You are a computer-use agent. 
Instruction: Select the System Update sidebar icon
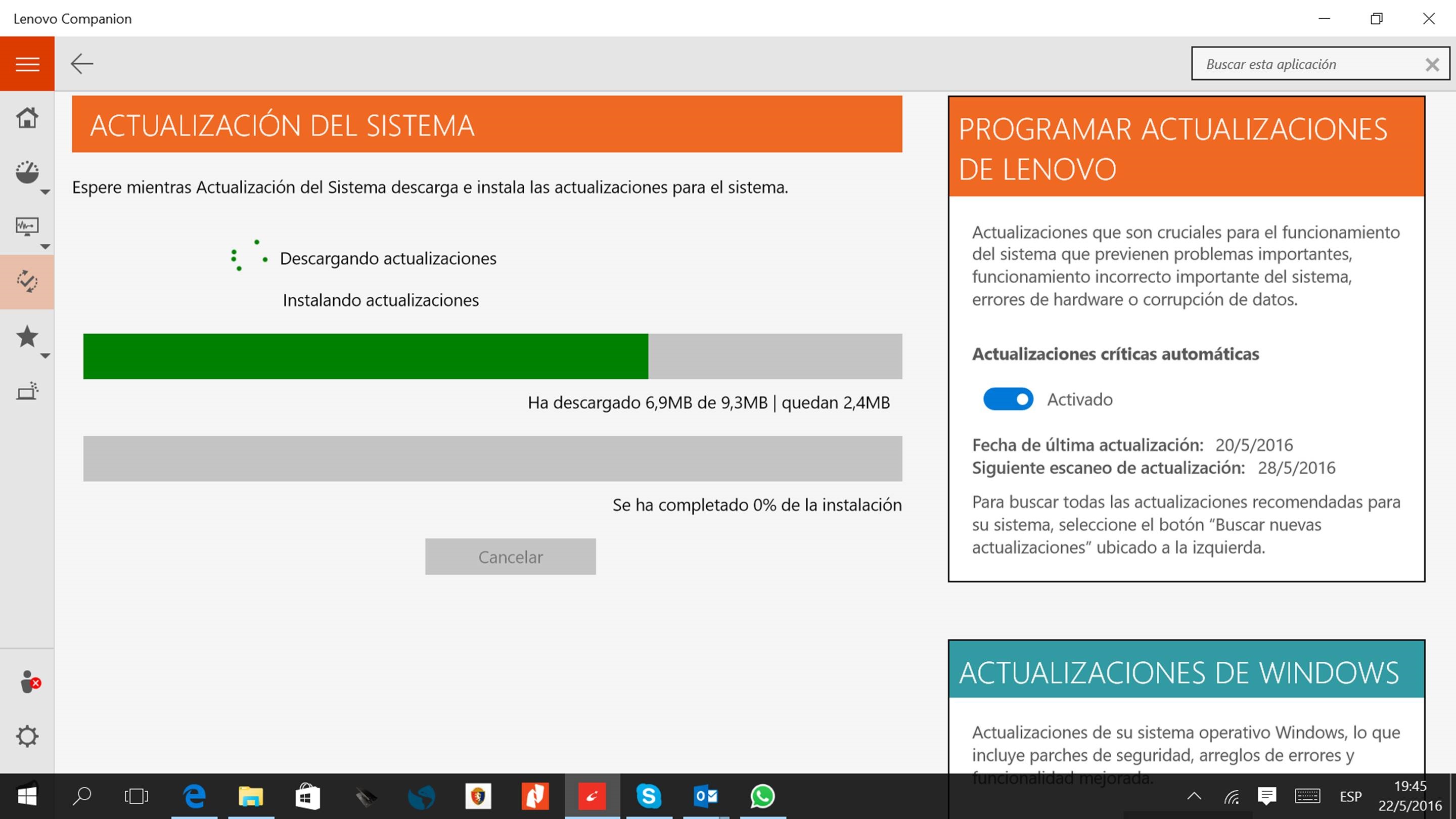tap(27, 282)
